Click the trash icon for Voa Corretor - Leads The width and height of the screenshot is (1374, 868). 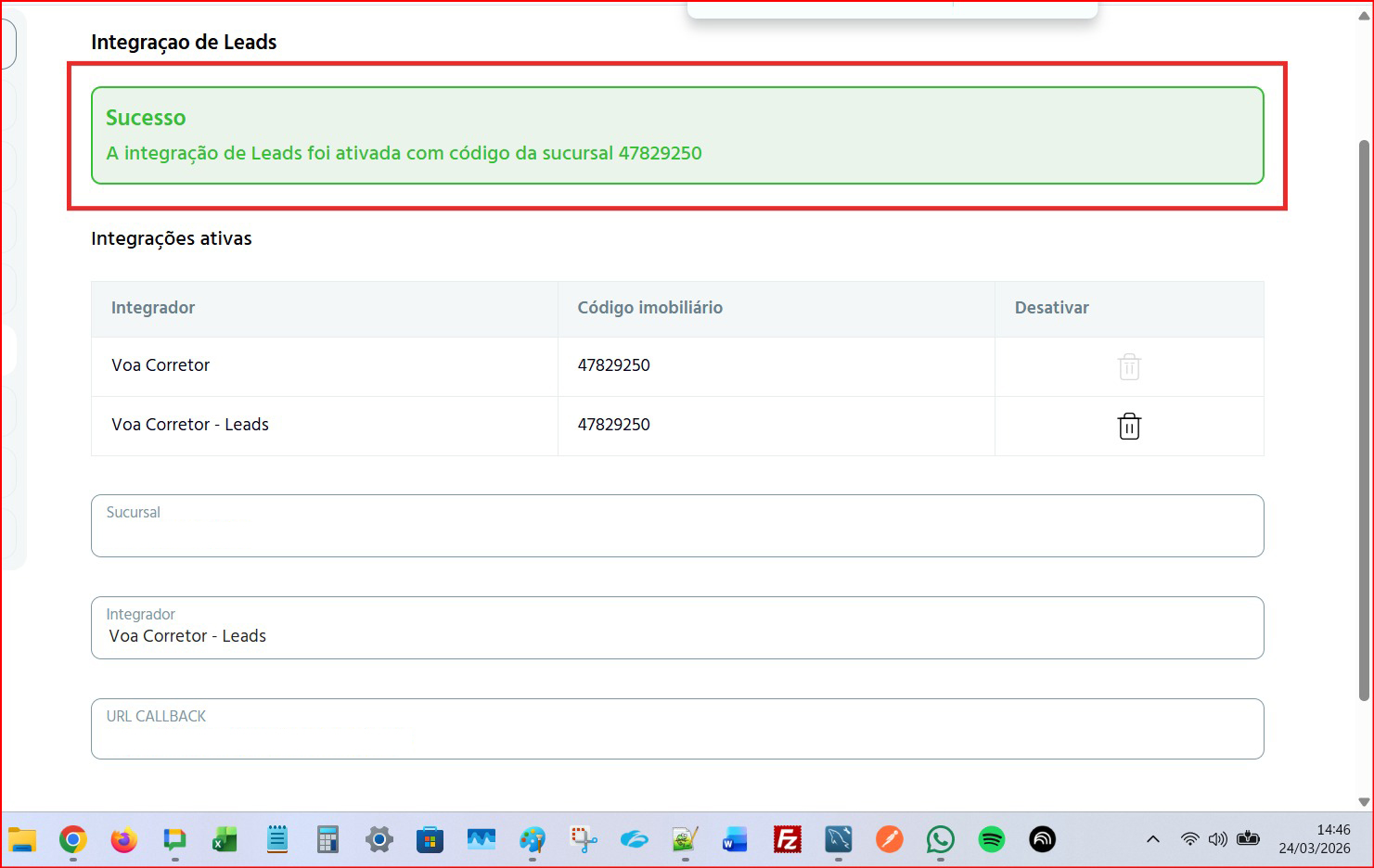[x=1129, y=427]
